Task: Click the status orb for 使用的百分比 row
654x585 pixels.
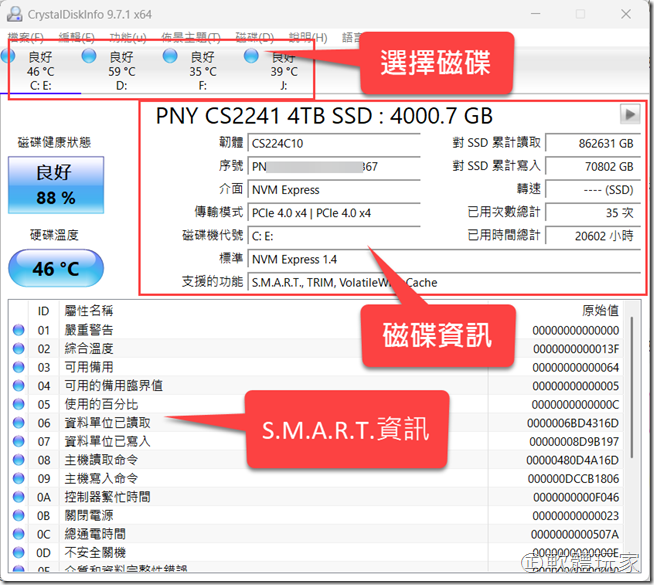Action: pos(18,404)
